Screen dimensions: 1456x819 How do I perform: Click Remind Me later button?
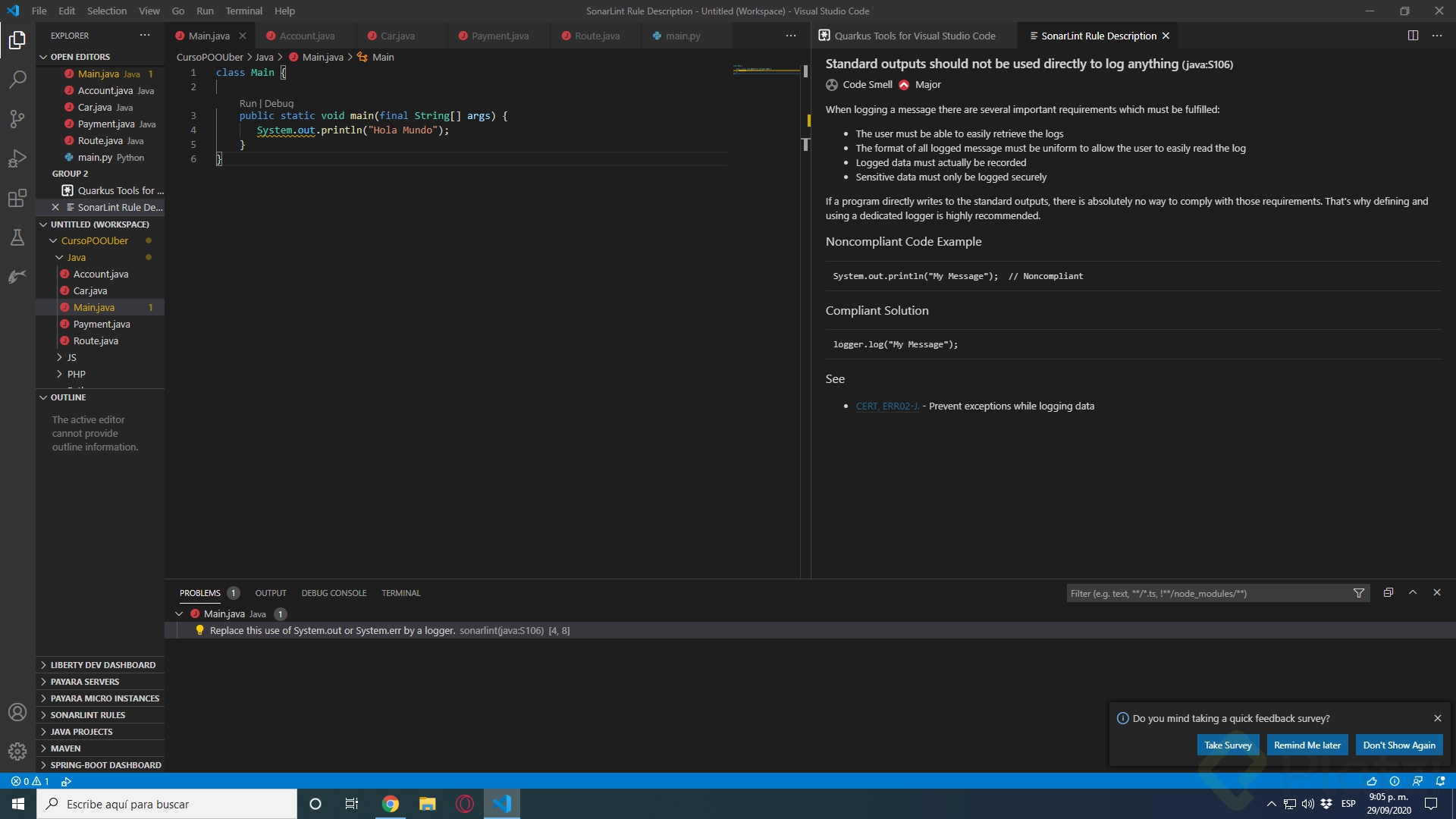coord(1307,745)
